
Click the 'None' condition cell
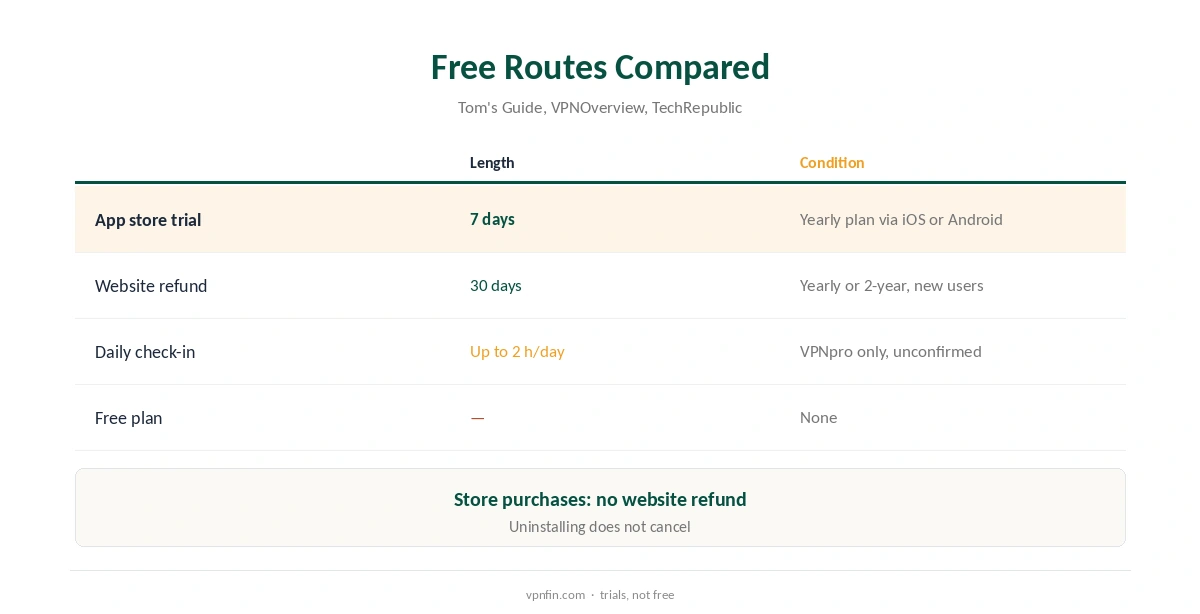819,417
